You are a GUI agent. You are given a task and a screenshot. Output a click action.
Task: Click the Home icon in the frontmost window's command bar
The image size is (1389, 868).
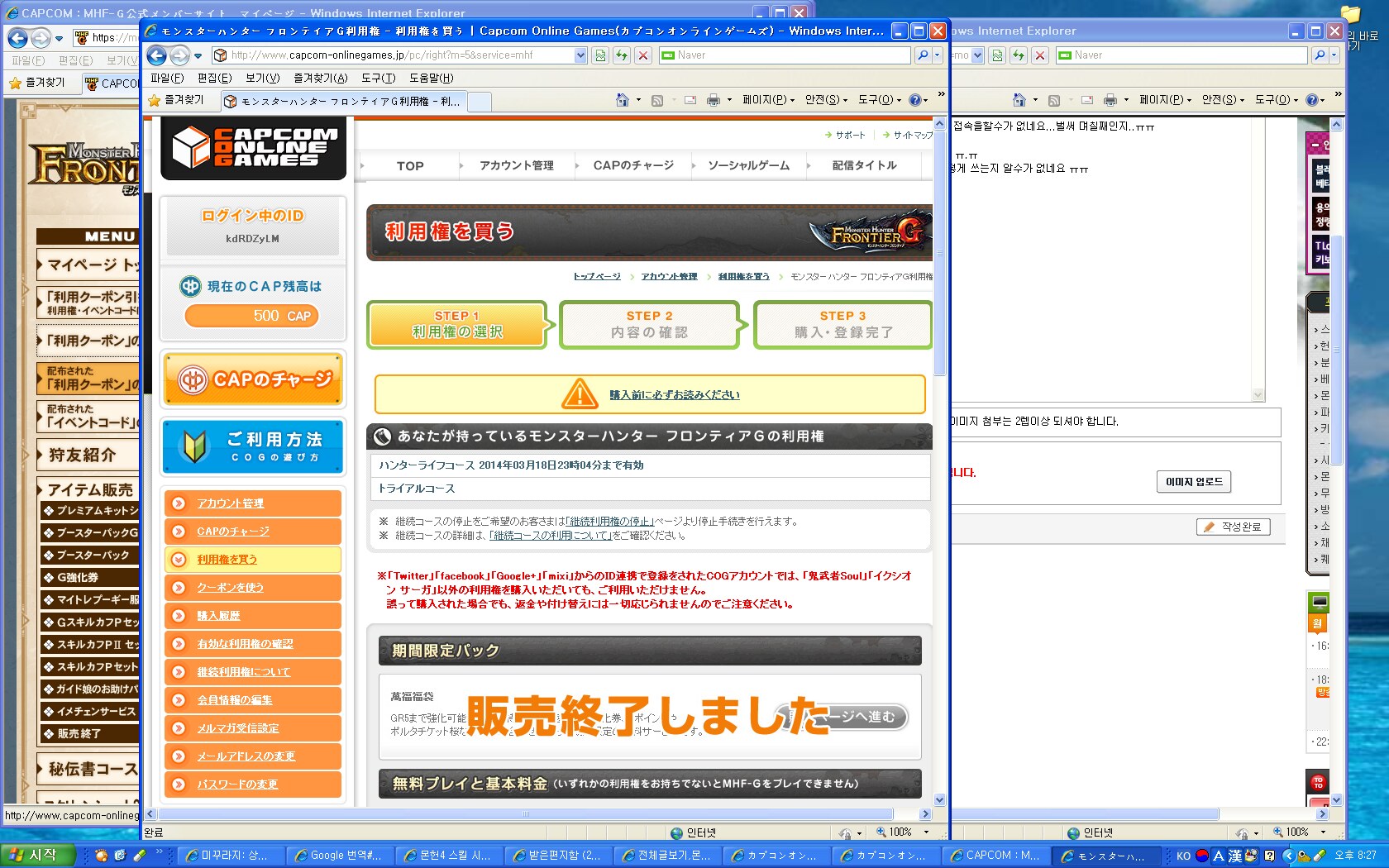pyautogui.click(x=622, y=100)
